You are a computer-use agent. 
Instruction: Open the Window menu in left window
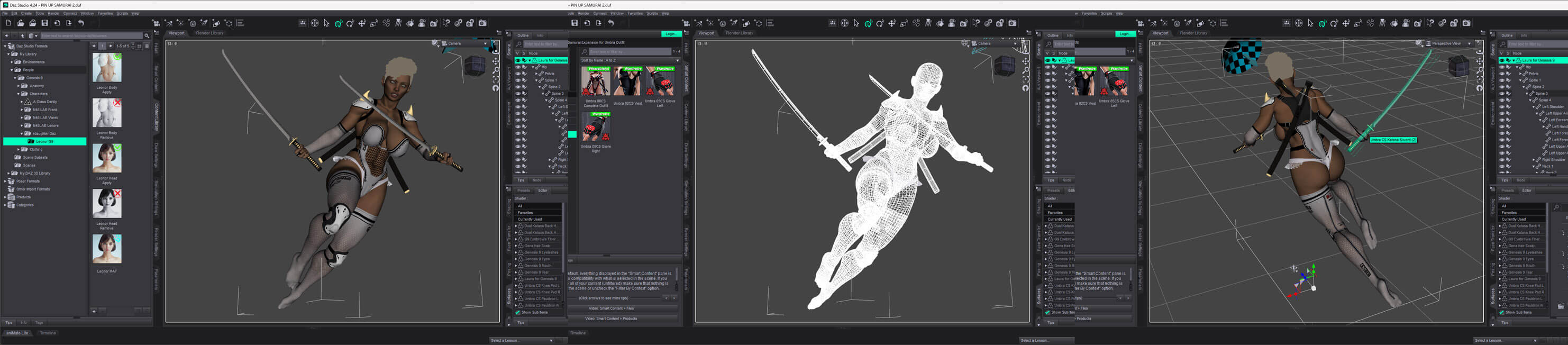coord(87,13)
